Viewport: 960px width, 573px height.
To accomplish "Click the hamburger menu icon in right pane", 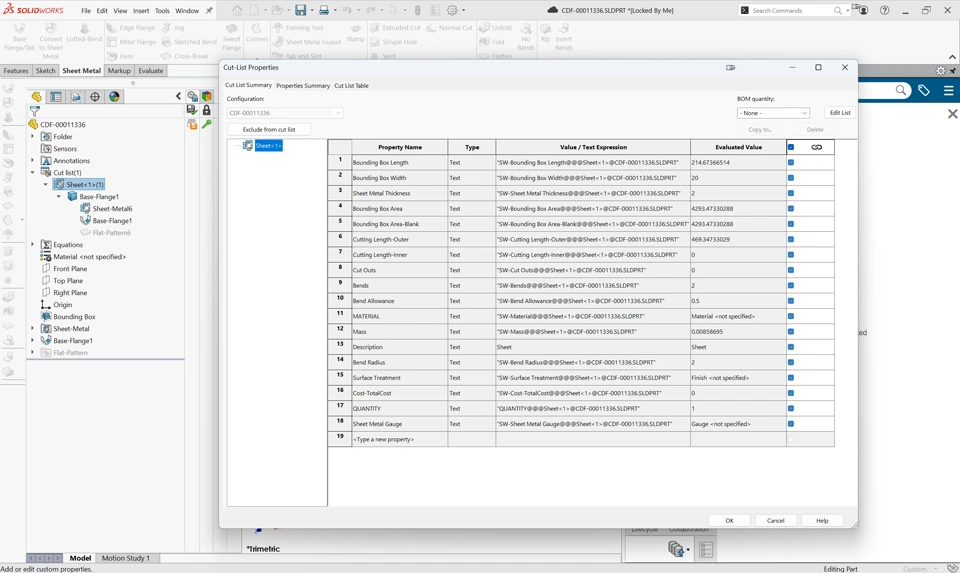I will pyautogui.click(x=948, y=91).
